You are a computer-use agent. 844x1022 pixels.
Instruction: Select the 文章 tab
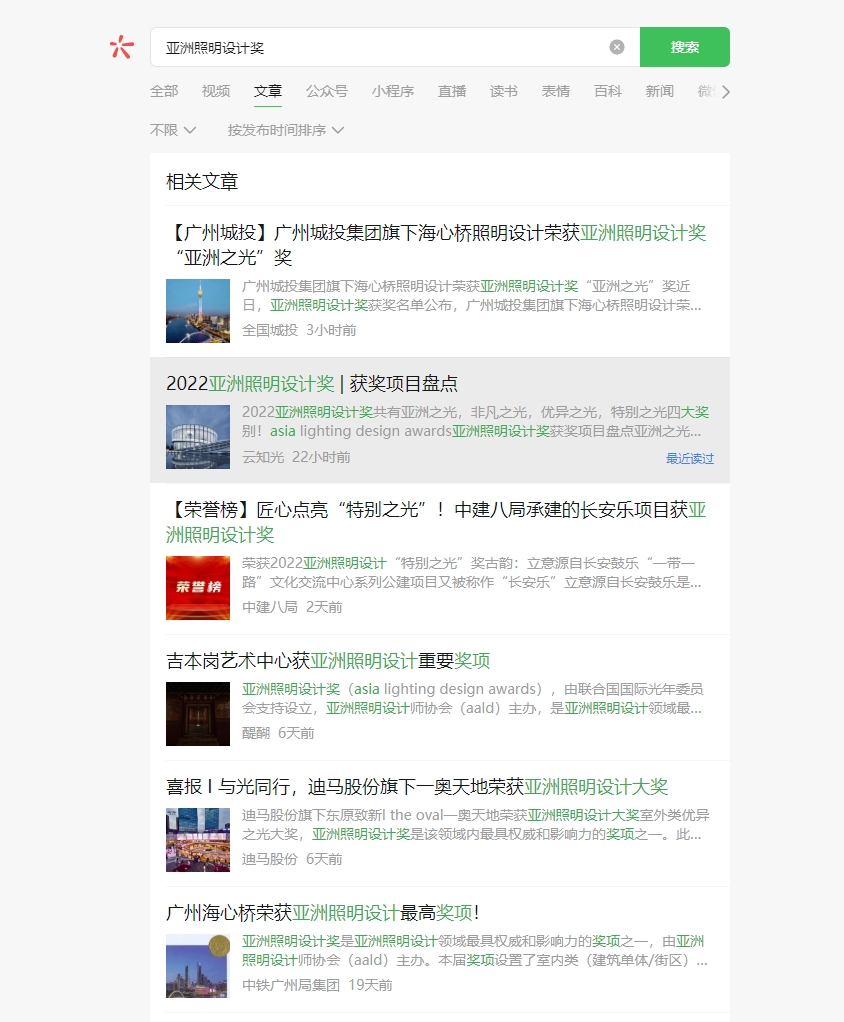pyautogui.click(x=268, y=91)
